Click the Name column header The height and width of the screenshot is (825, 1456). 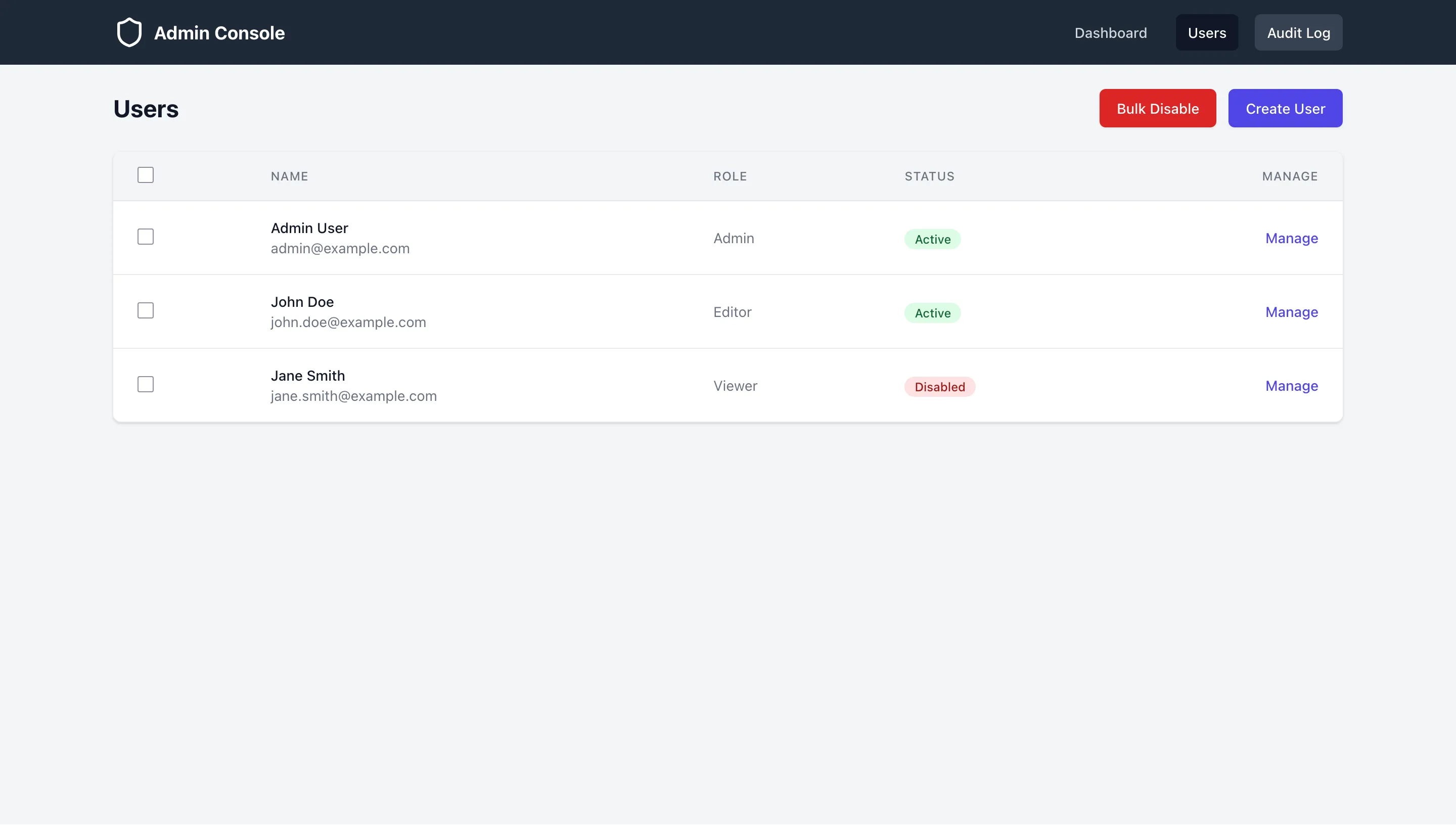tap(289, 176)
